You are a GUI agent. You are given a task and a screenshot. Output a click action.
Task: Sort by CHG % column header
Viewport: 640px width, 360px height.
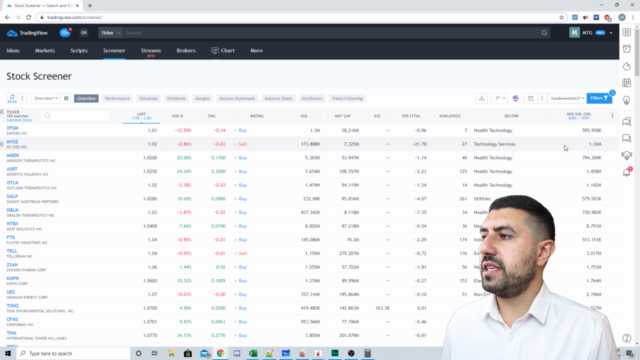click(x=178, y=116)
